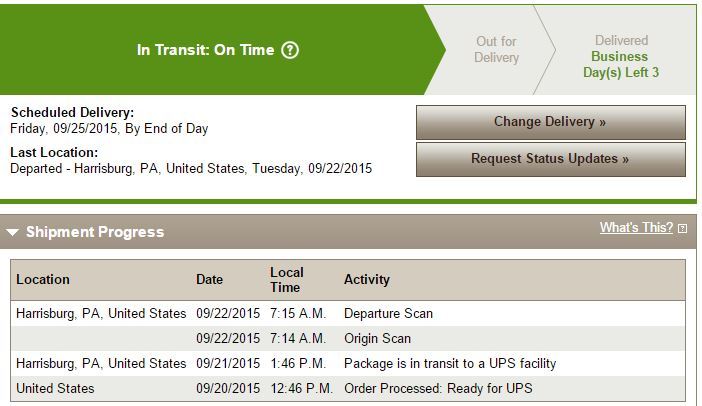Click the Order Processed: Ready for UPS row
The height and width of the screenshot is (406, 702).
click(x=438, y=388)
